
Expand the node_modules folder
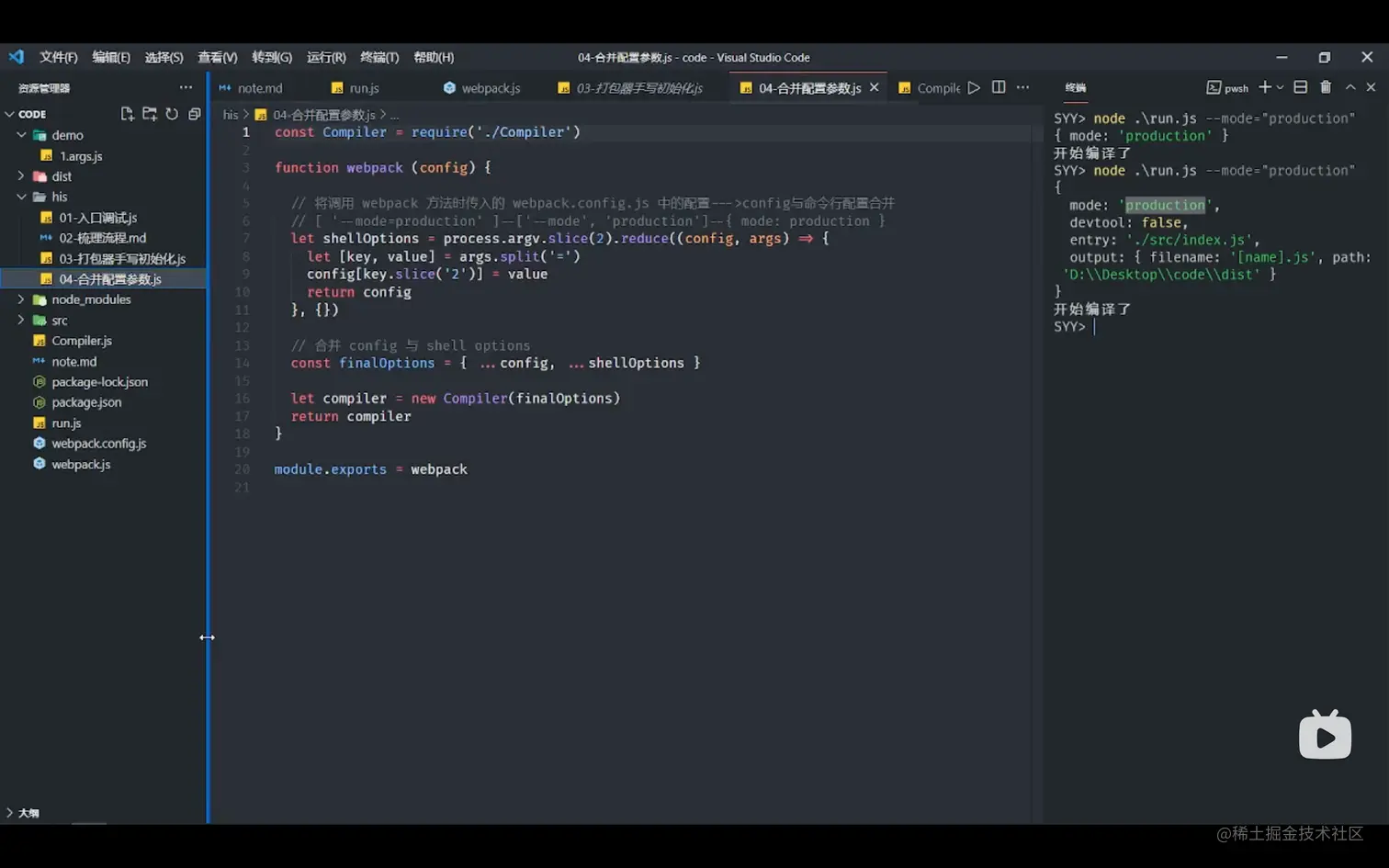[21, 299]
